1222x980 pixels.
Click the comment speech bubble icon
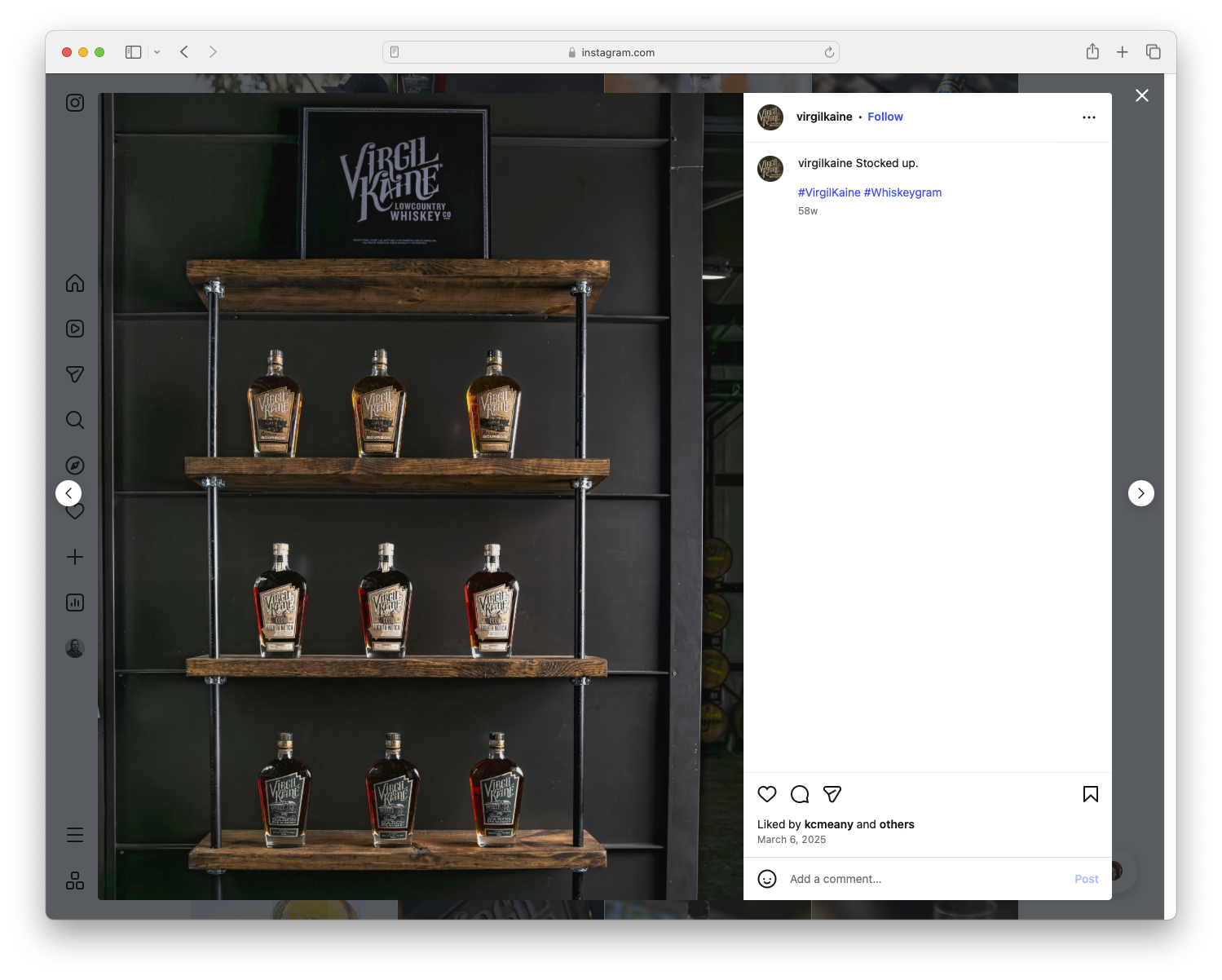coord(799,793)
